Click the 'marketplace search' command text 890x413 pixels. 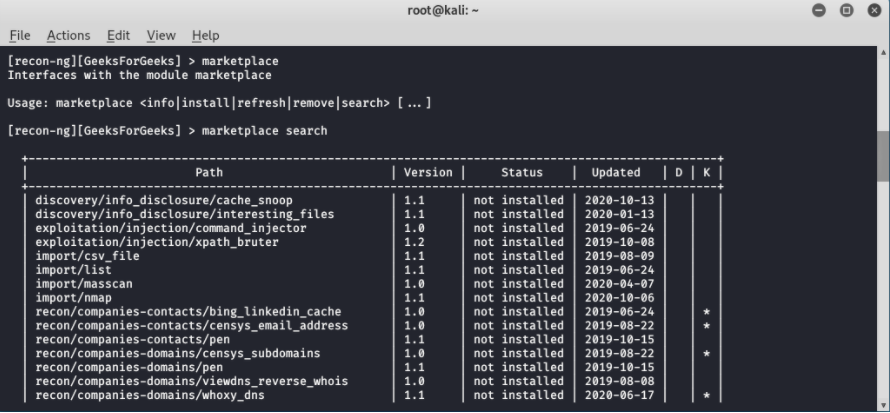[x=265, y=131]
